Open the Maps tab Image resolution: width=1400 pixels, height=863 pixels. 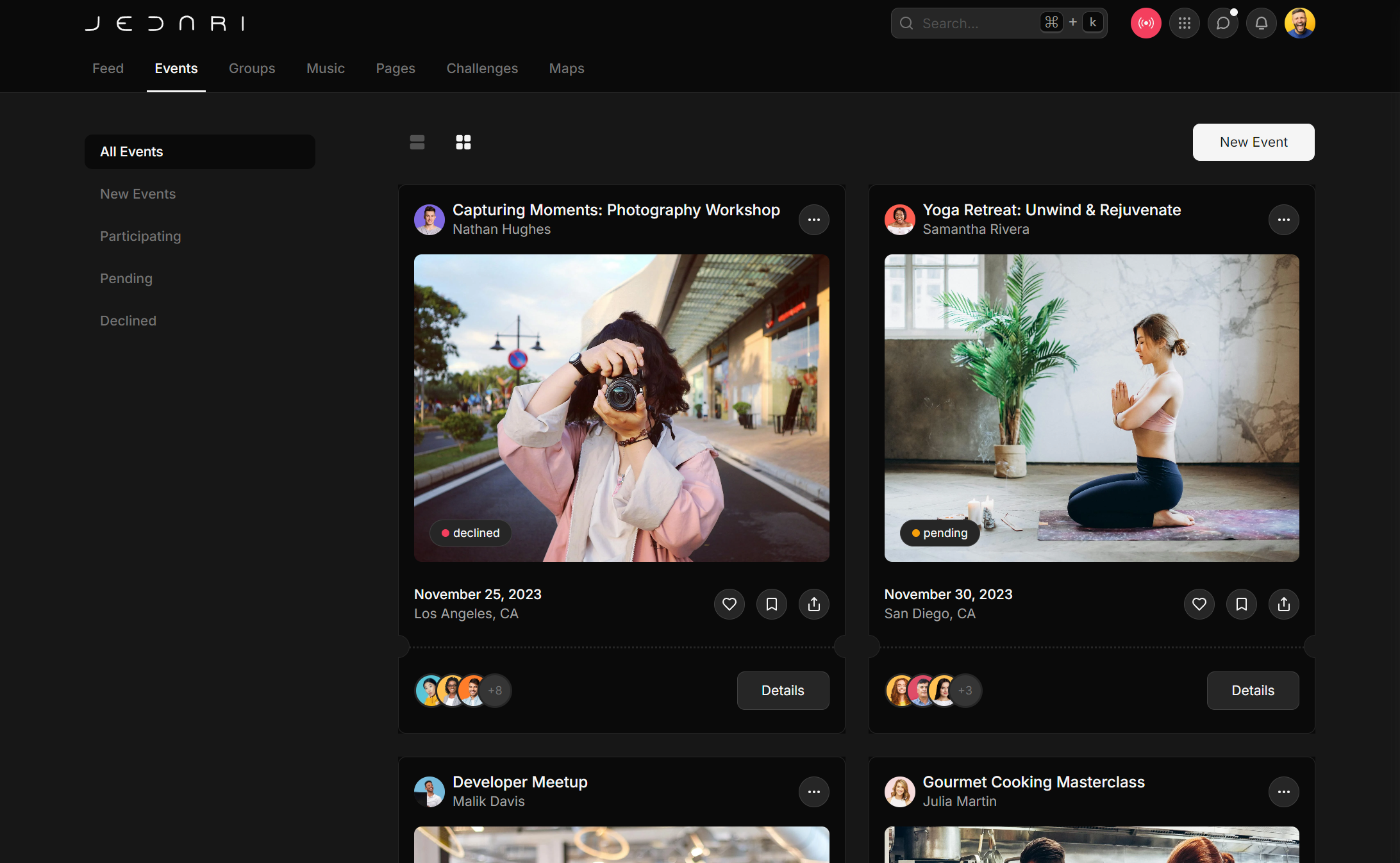pos(567,69)
